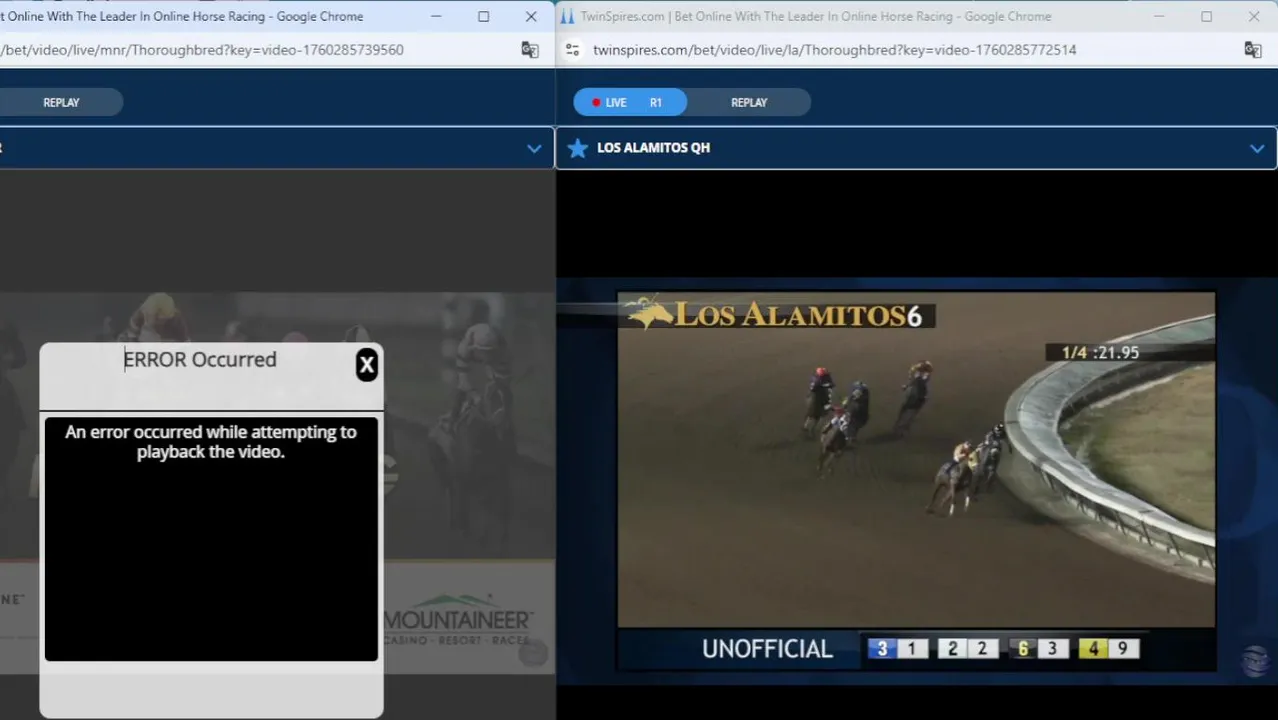This screenshot has width=1278, height=720.
Task: Maximize the right Chrome window
Action: [1206, 16]
